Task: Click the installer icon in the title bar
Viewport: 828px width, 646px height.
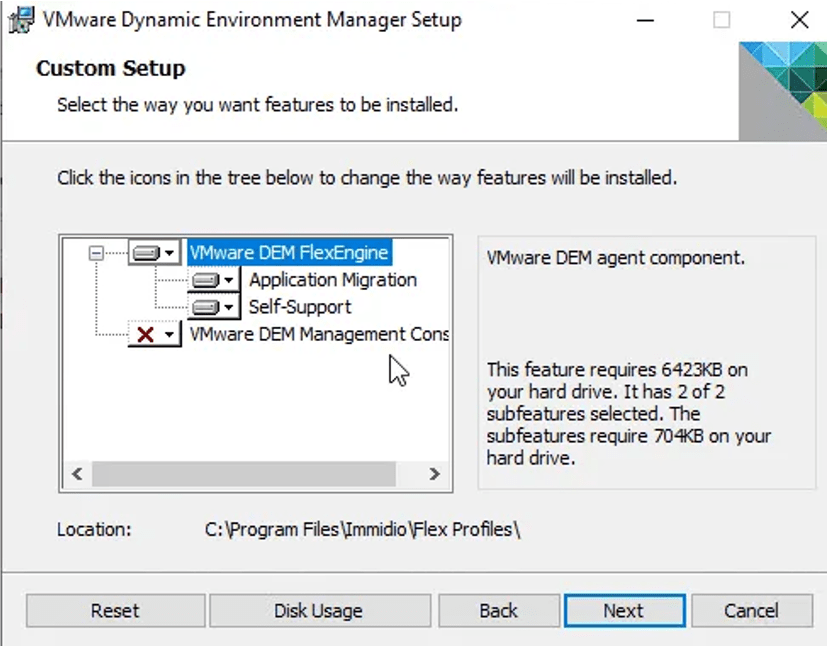Action: [x=19, y=19]
